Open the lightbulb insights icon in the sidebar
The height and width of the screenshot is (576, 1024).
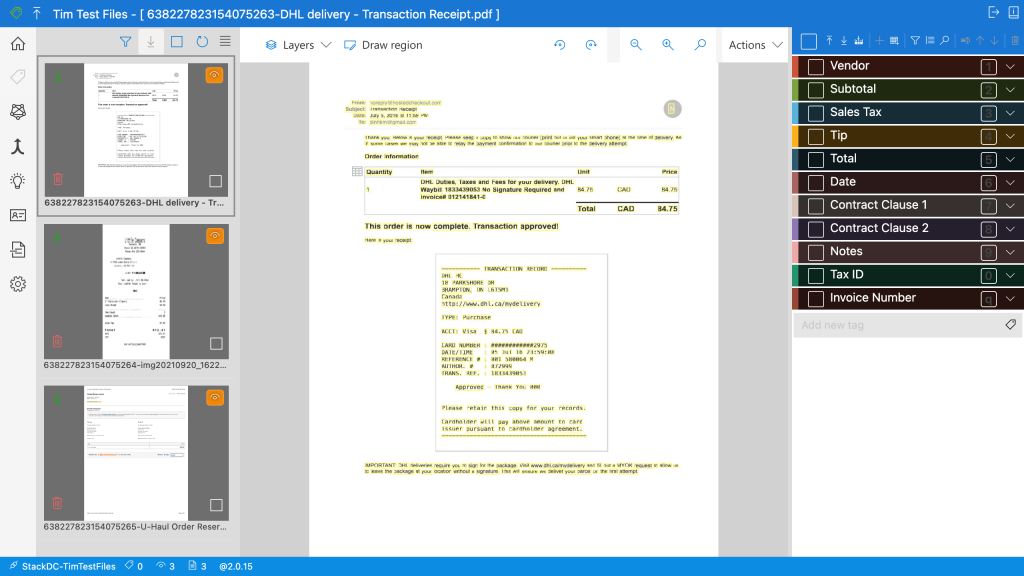click(18, 181)
